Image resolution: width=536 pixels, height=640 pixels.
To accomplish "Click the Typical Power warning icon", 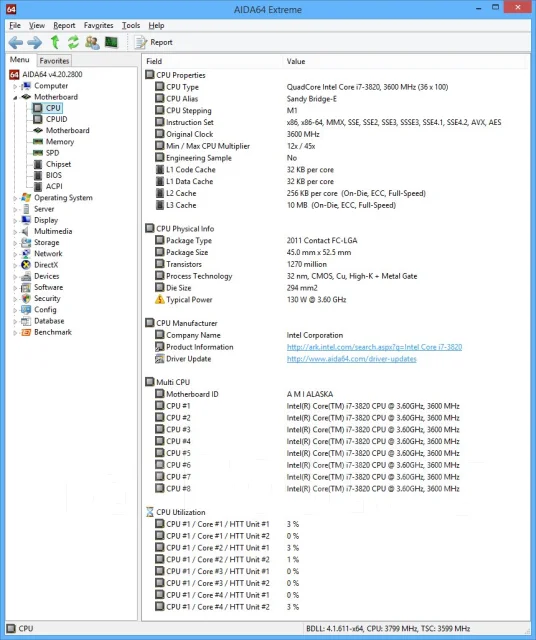I will [x=160, y=299].
